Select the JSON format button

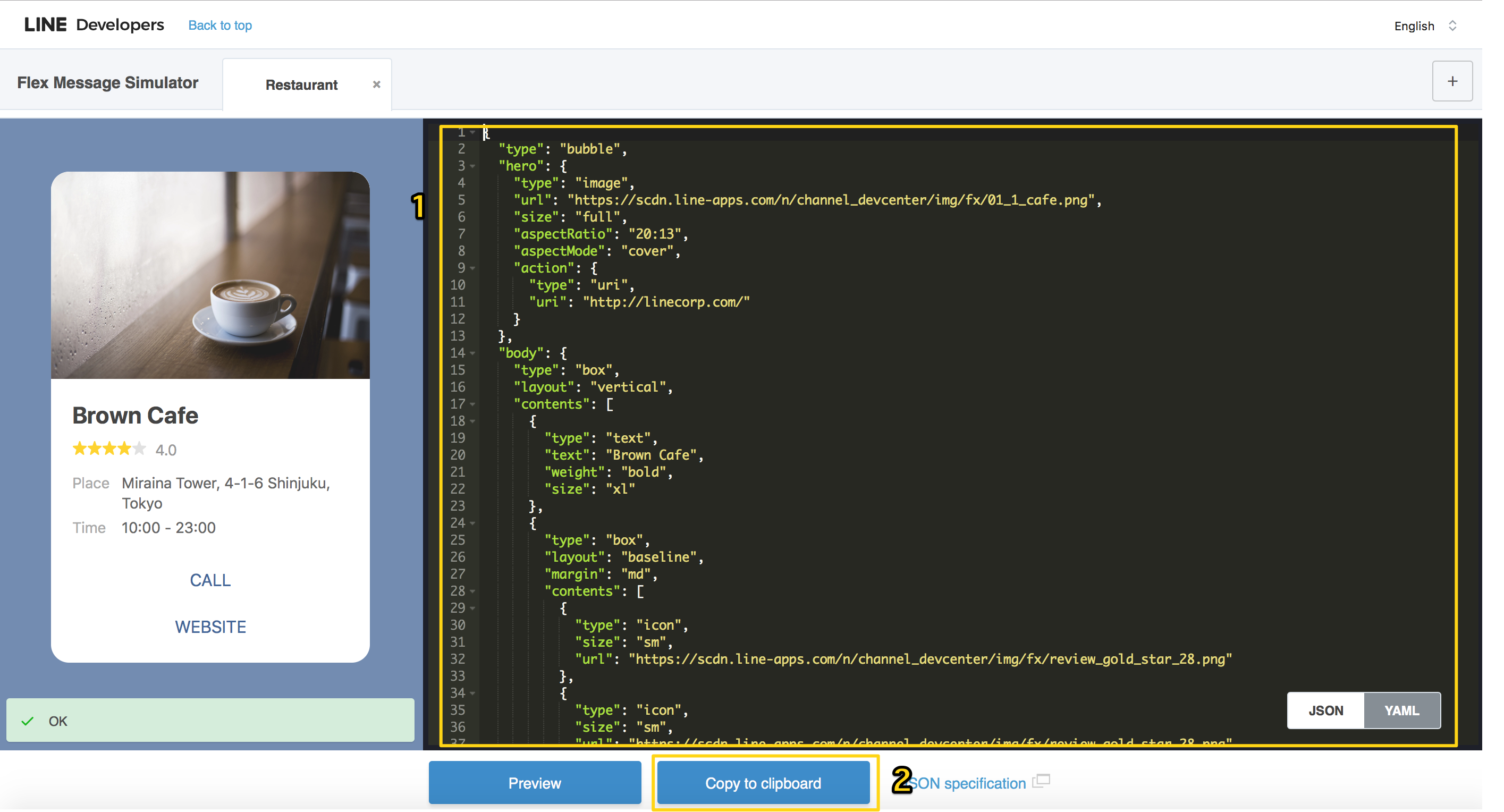(x=1325, y=710)
